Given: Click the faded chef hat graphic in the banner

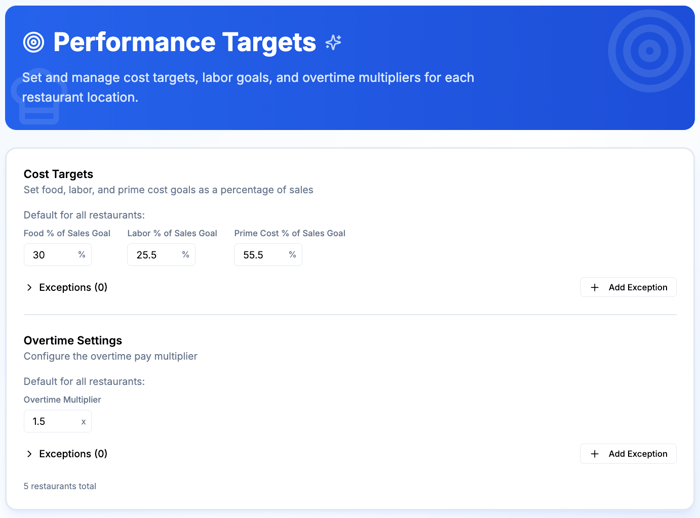Looking at the screenshot, I should click(38, 98).
